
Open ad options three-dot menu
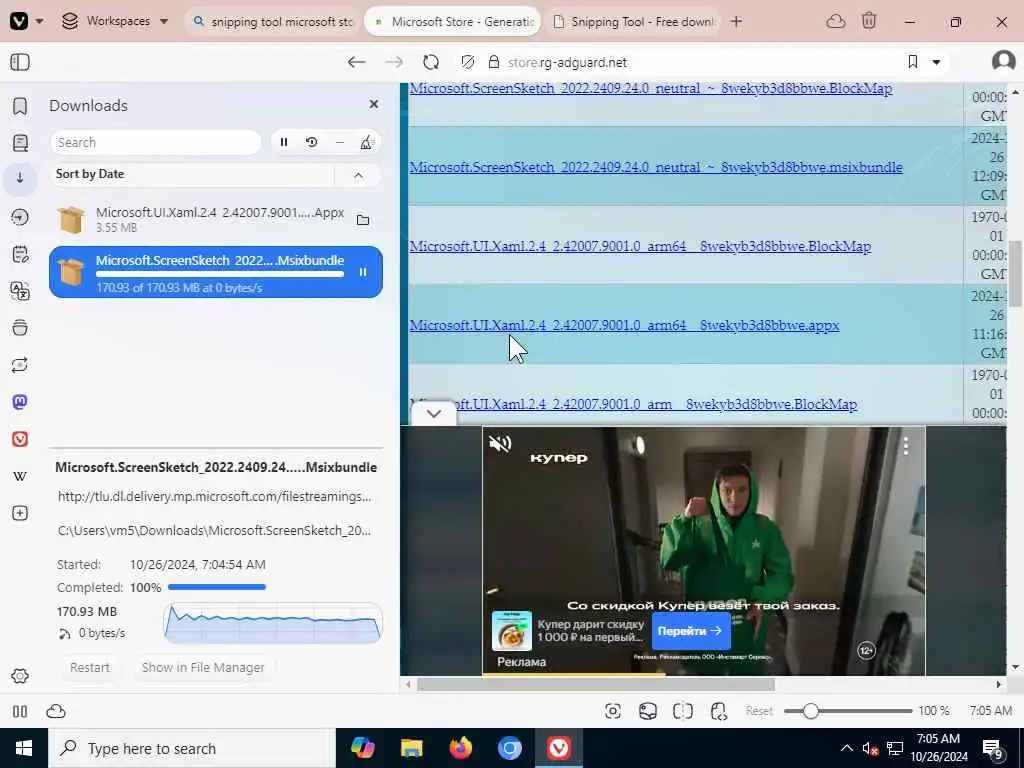click(x=906, y=446)
